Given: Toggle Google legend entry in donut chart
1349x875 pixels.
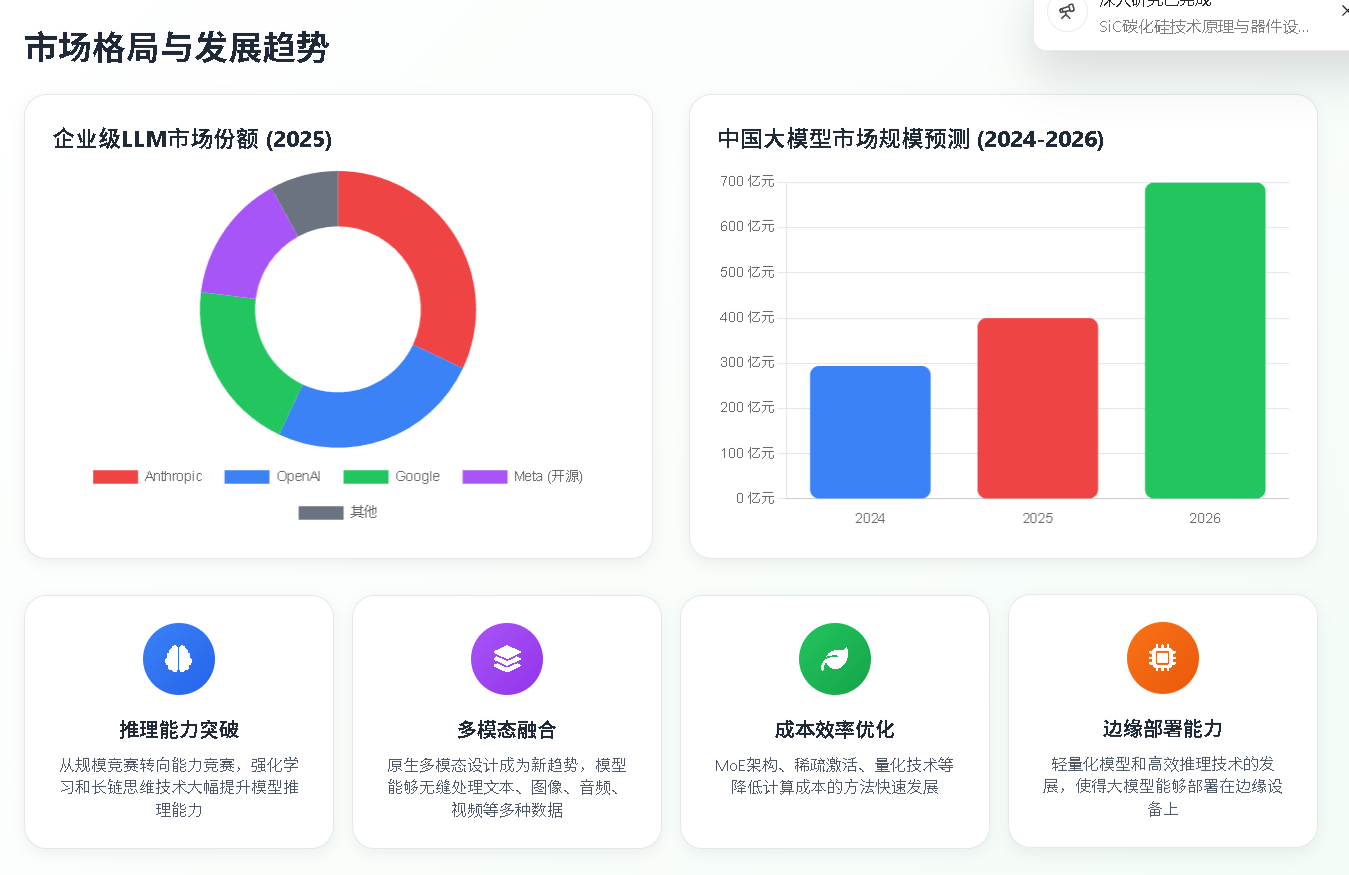Looking at the screenshot, I should [x=392, y=476].
